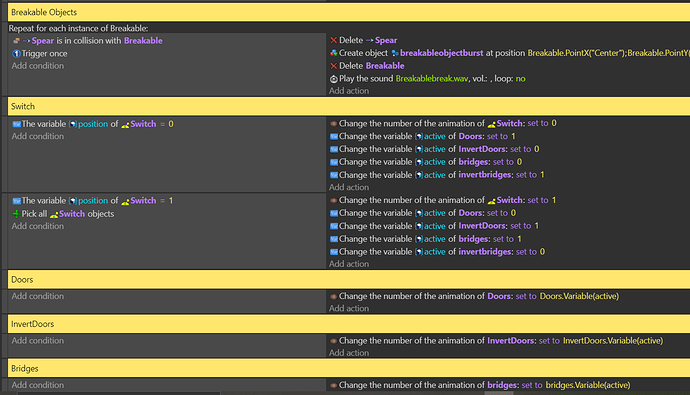The image size is (690, 395).
Task: Click Doors.Variable(active) expression
Action: coord(579,296)
